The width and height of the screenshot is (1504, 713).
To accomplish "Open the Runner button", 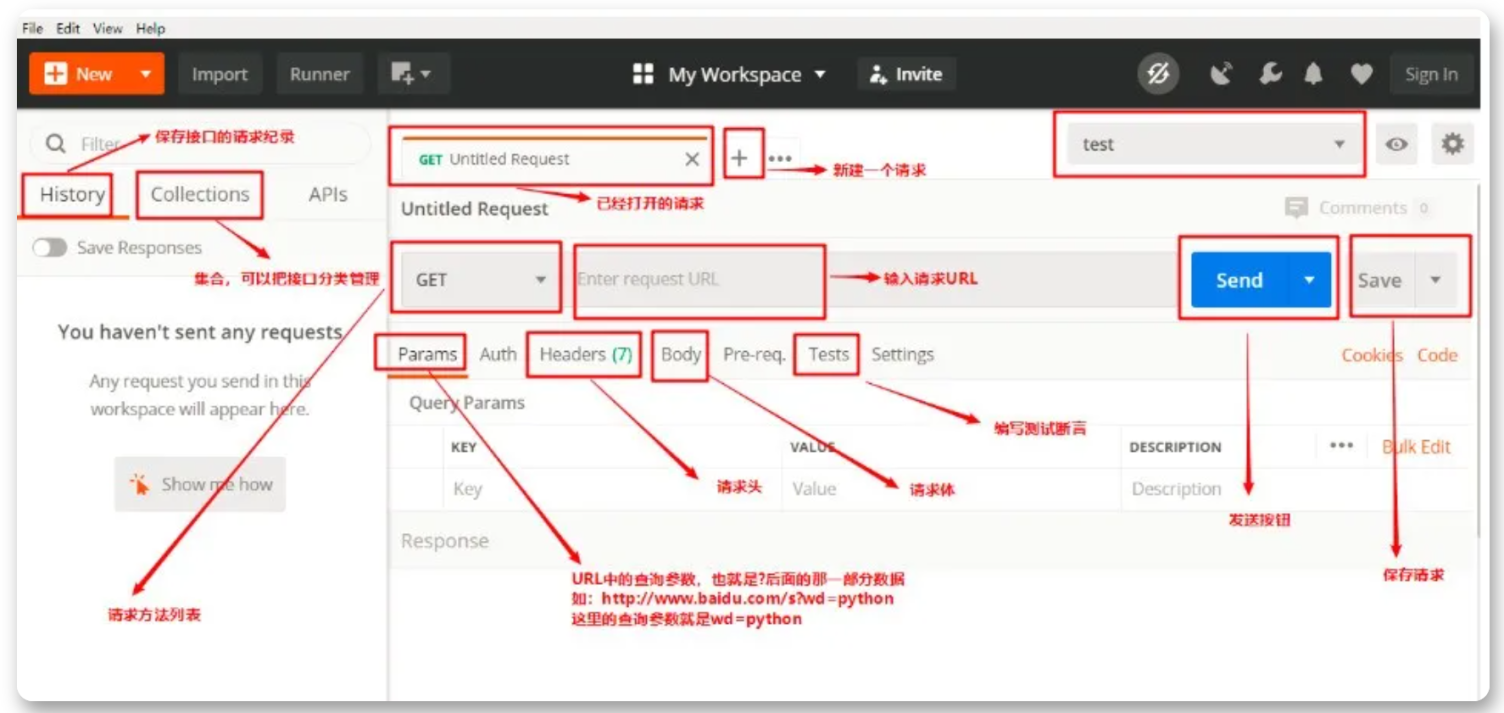I will [x=319, y=74].
